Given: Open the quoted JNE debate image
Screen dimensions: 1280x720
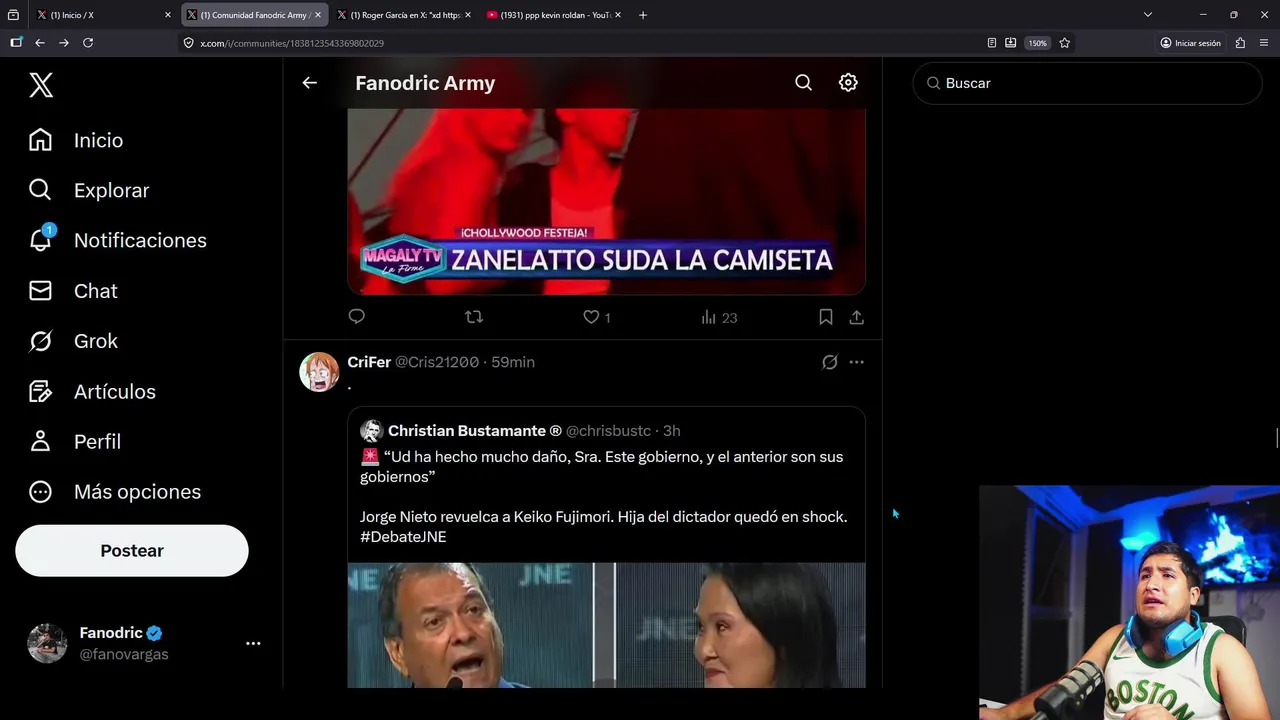Looking at the screenshot, I should [606, 625].
